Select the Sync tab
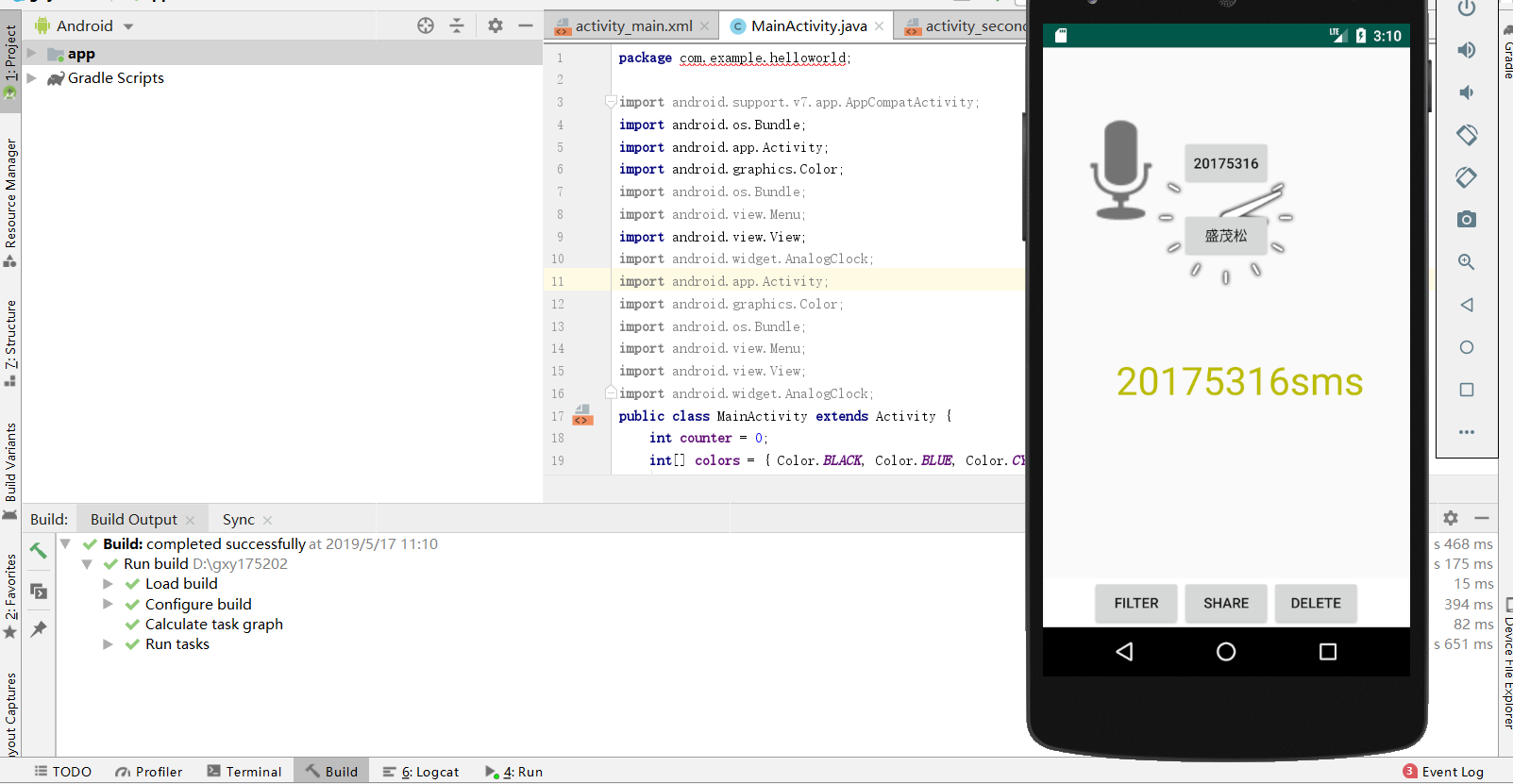 tap(239, 520)
